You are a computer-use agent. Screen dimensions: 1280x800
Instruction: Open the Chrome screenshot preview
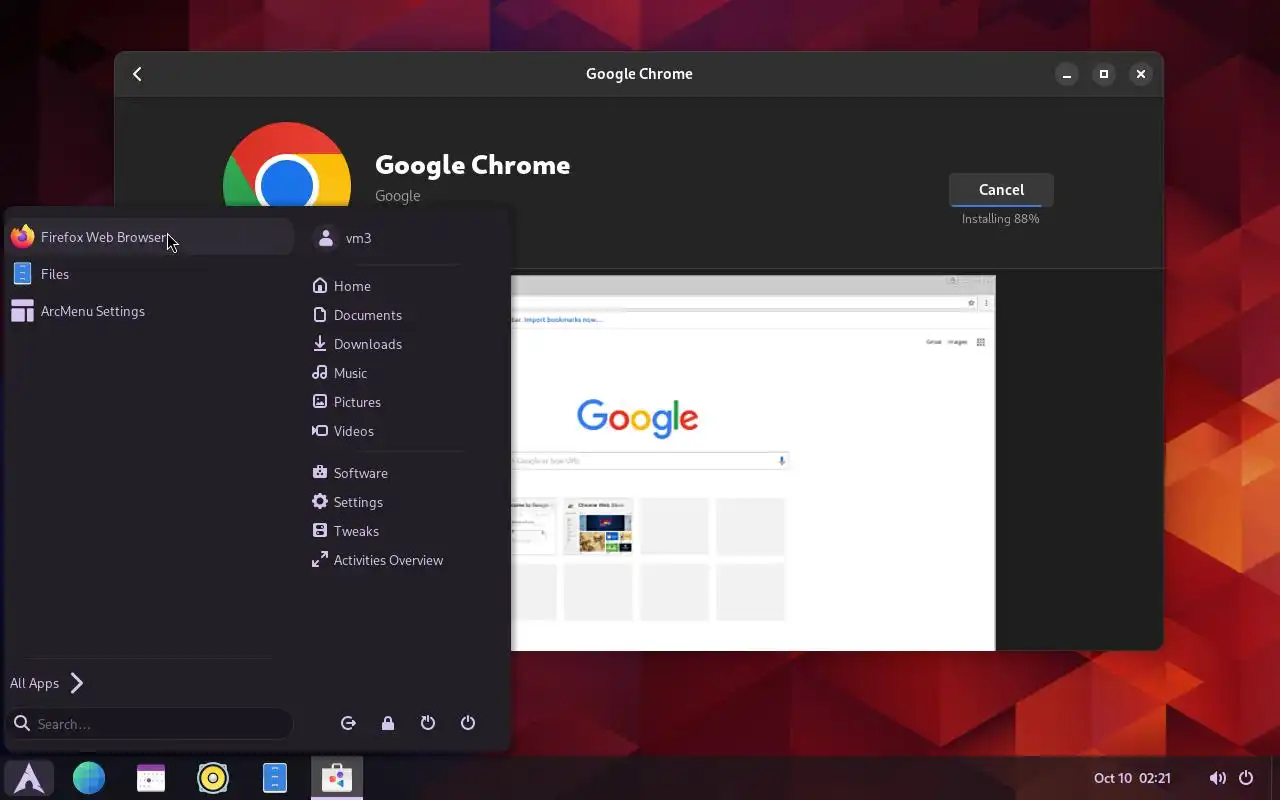tap(753, 463)
